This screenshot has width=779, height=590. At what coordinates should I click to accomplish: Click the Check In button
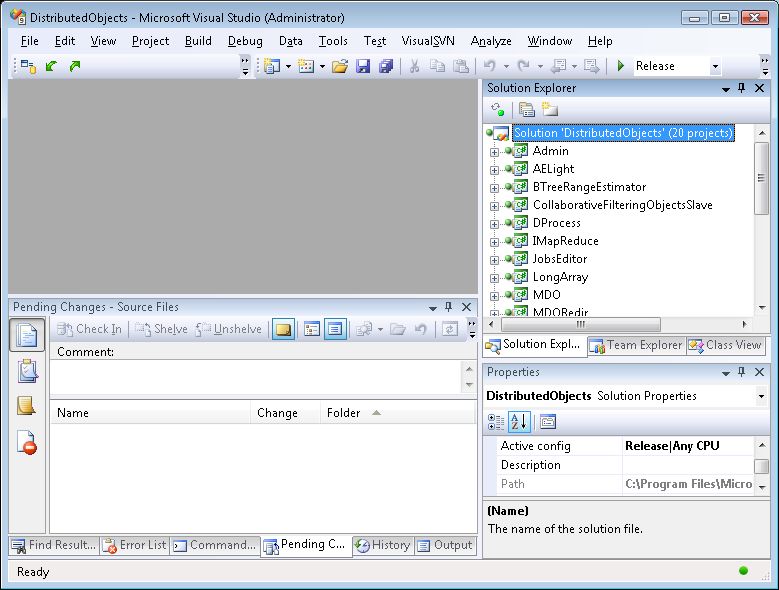tap(89, 329)
